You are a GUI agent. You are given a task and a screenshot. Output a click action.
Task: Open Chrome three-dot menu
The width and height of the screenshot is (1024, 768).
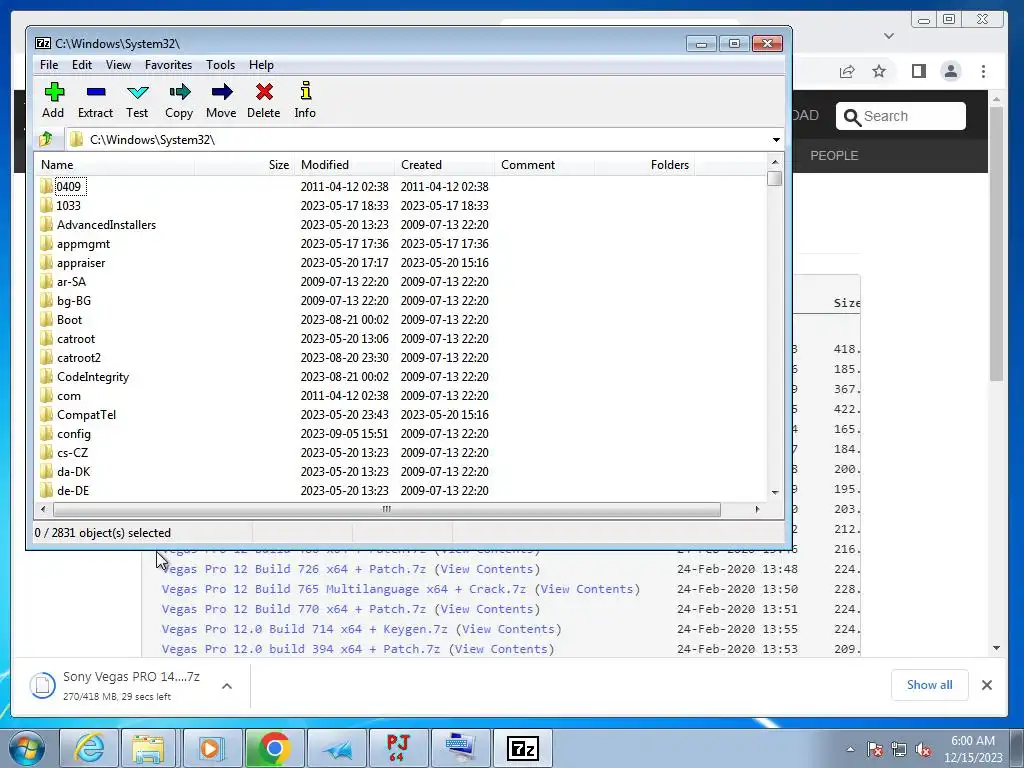pyautogui.click(x=984, y=71)
